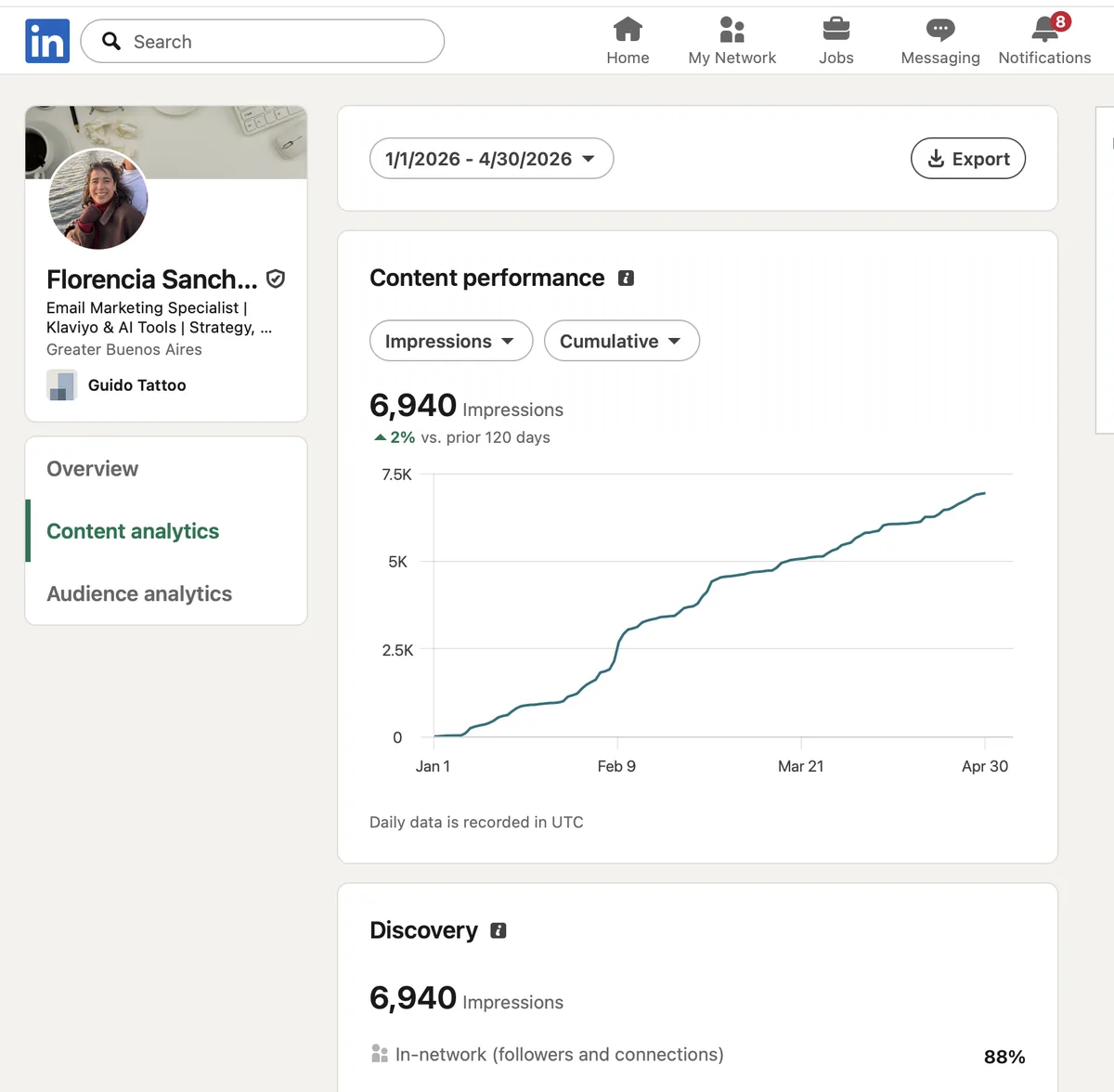
Task: Click the 6,940 Impressions total in Discovery
Action: 466,998
